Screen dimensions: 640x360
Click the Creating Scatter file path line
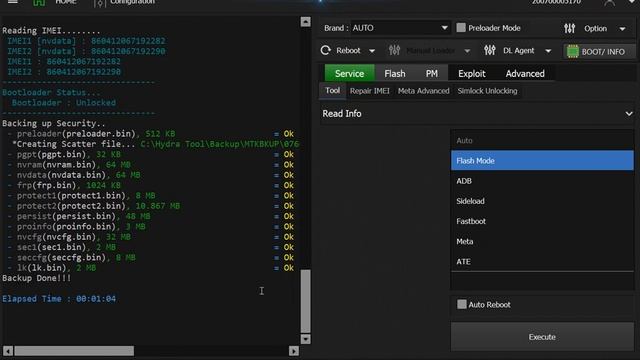pos(155,144)
